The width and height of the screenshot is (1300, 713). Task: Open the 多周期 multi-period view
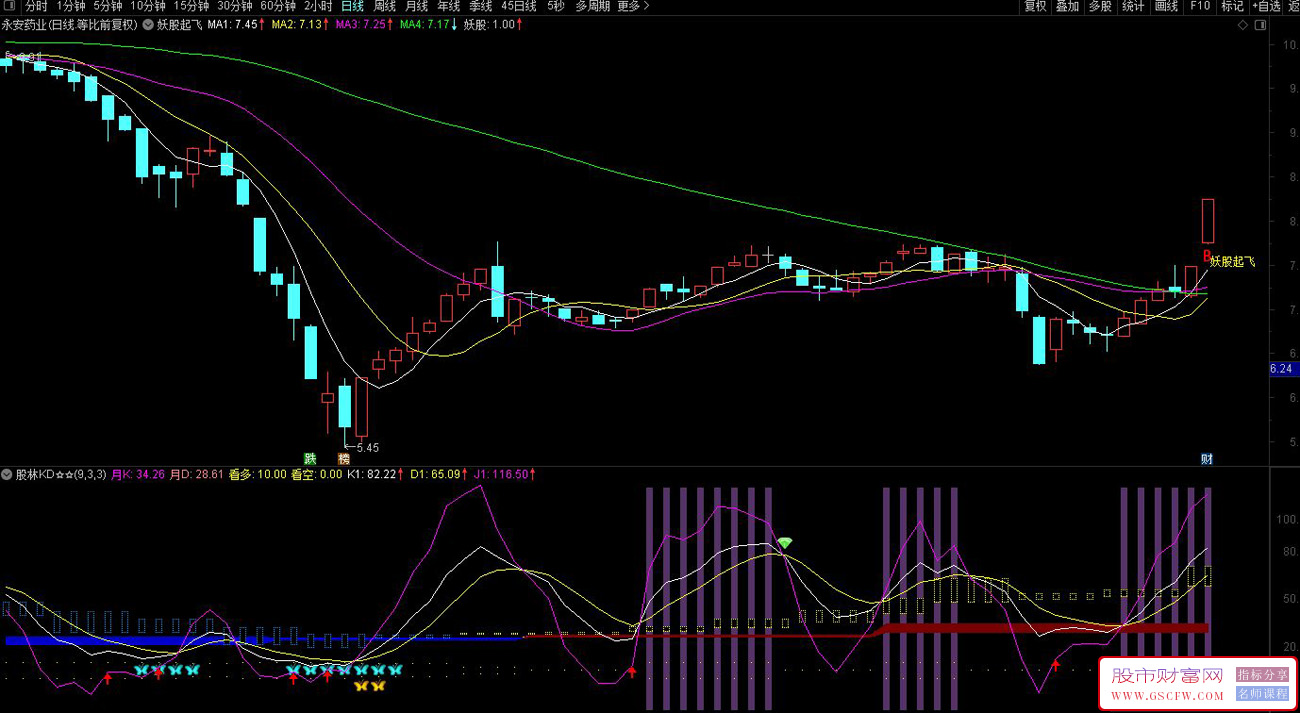[x=592, y=6]
